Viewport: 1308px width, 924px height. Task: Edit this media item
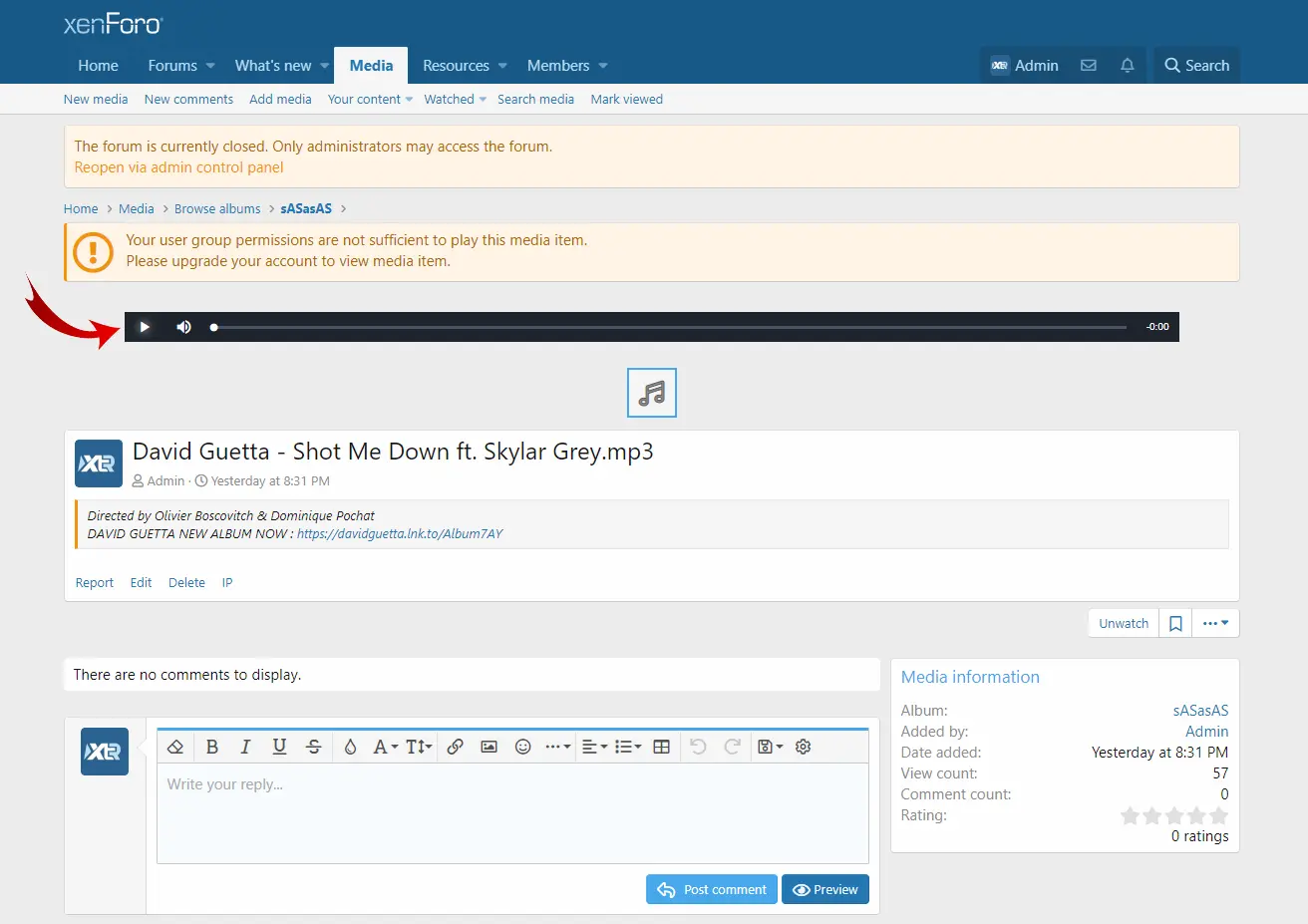click(x=141, y=583)
